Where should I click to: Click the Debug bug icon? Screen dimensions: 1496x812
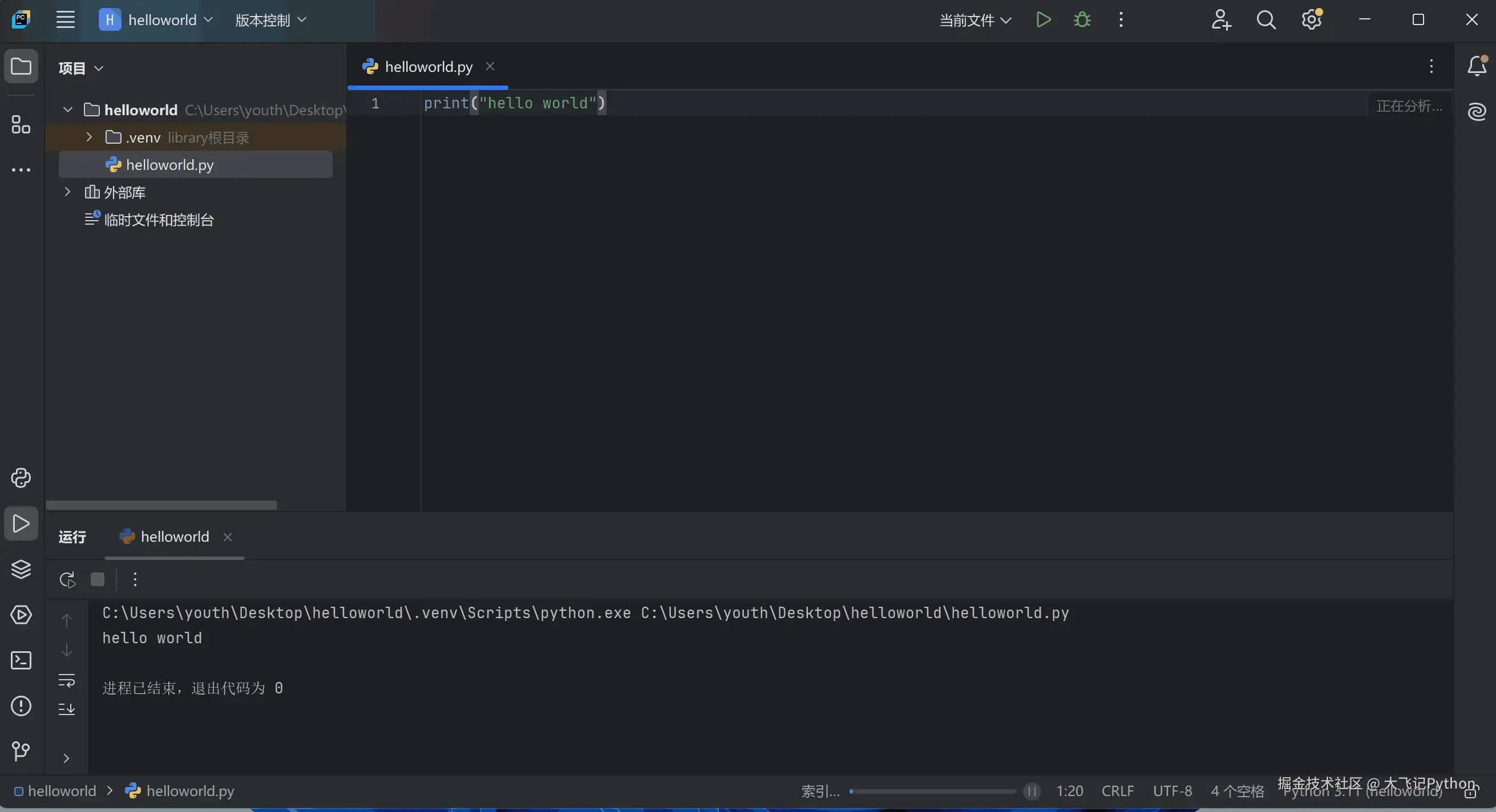point(1082,20)
